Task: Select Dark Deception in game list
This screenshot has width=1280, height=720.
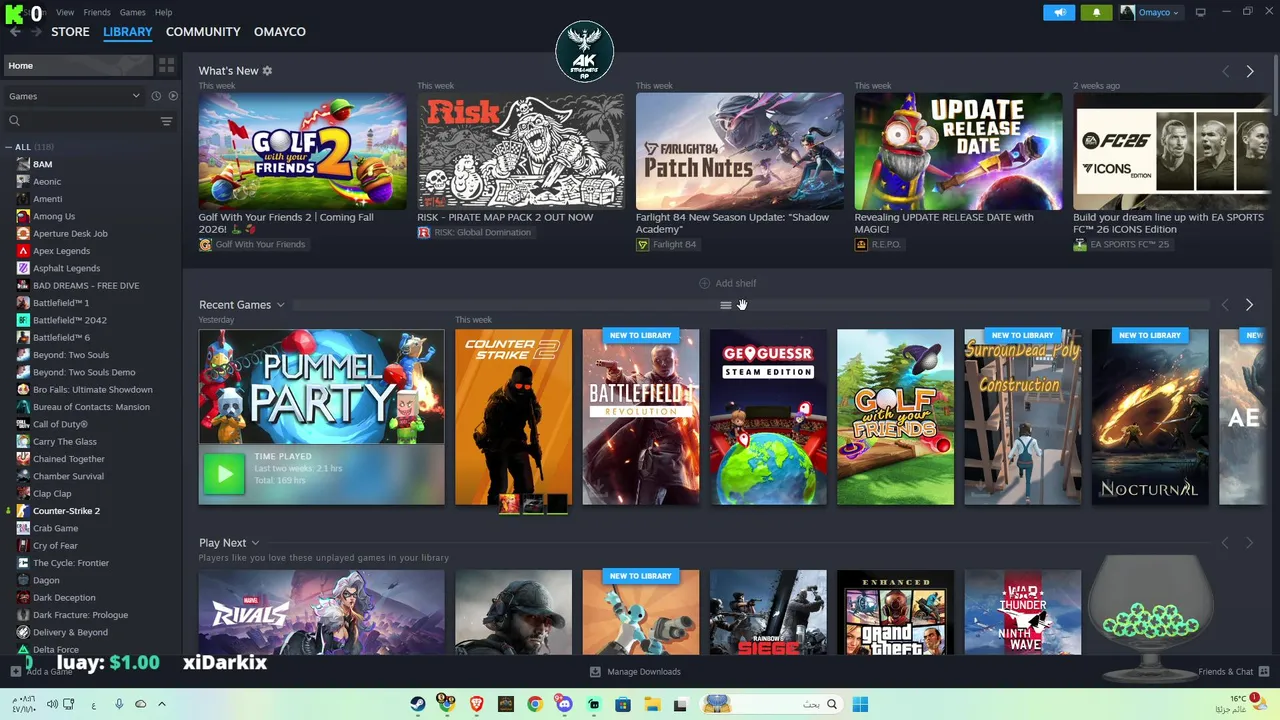Action: (x=64, y=598)
